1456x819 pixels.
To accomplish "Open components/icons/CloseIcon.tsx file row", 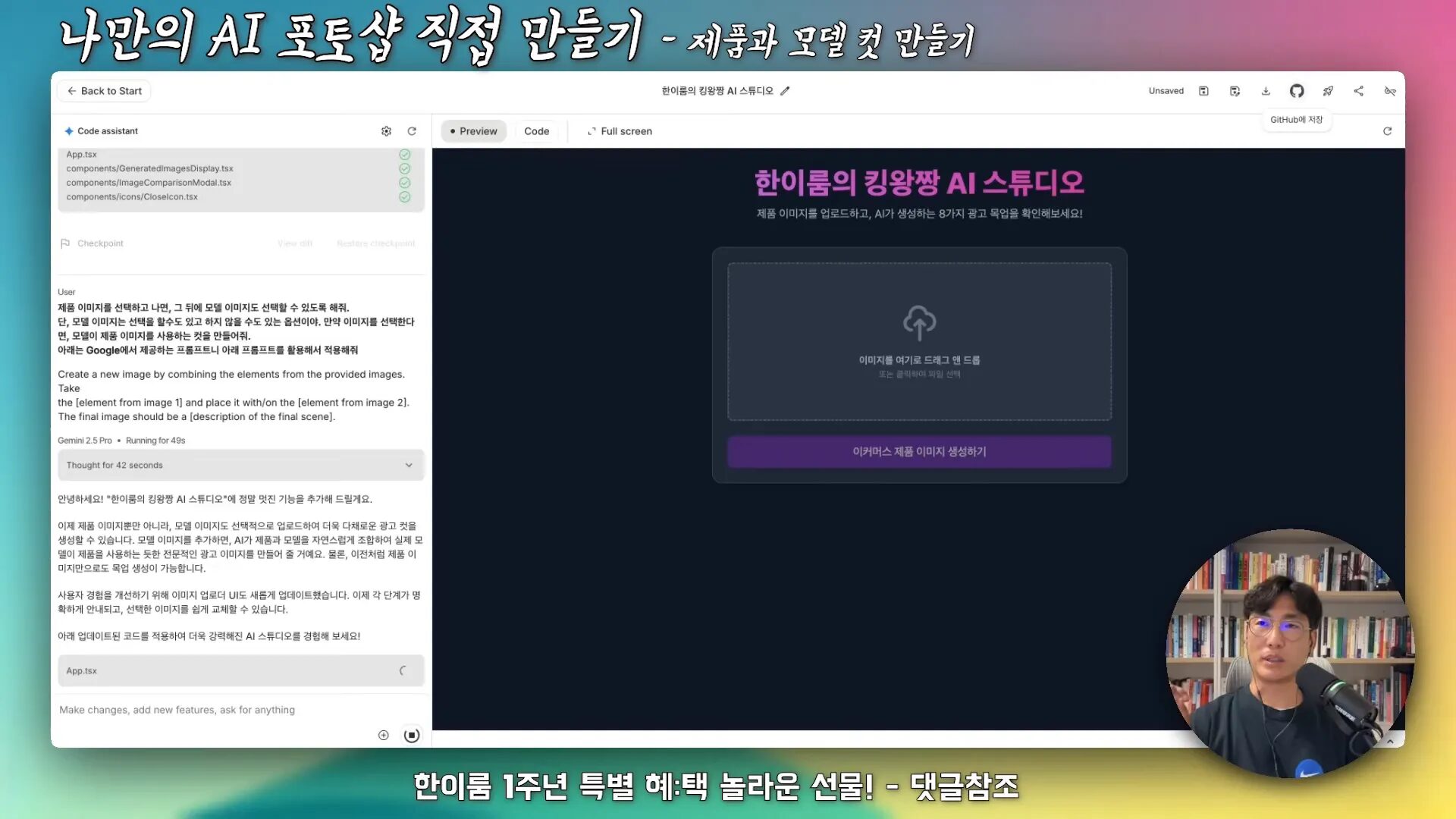I will 241,197.
